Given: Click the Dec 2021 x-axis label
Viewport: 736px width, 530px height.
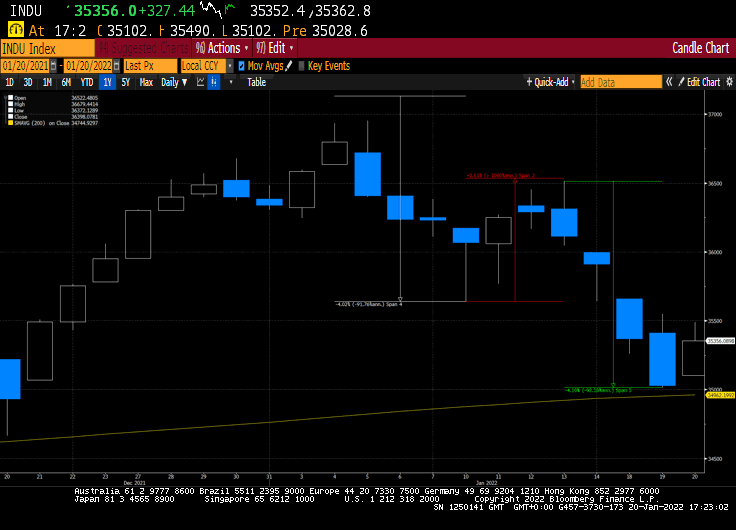Looking at the screenshot, I should click(x=134, y=483).
